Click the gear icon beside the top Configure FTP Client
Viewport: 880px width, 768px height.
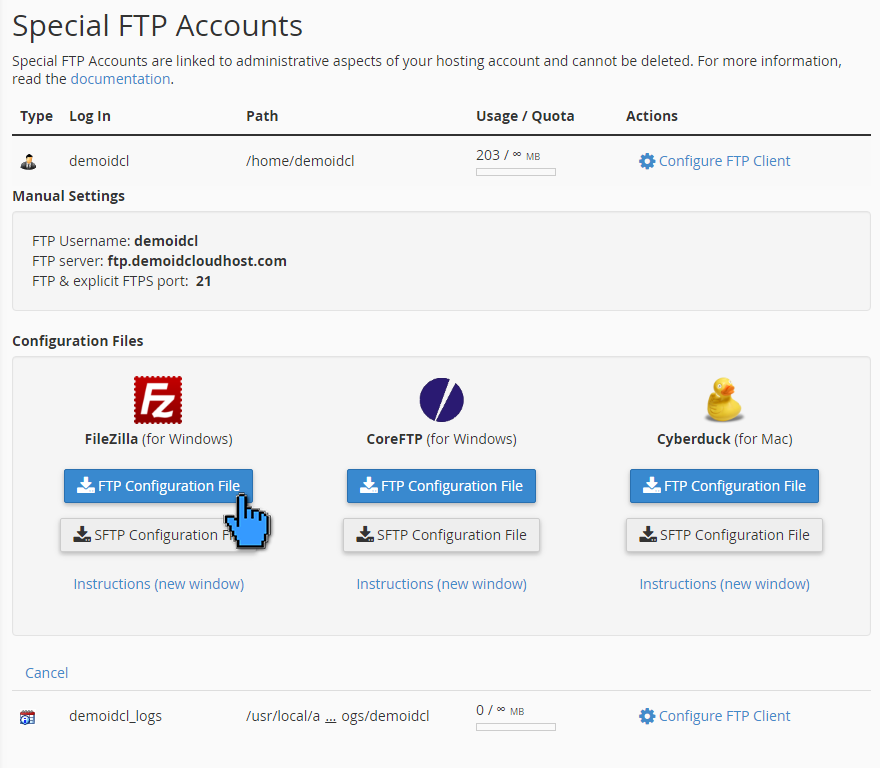point(647,160)
